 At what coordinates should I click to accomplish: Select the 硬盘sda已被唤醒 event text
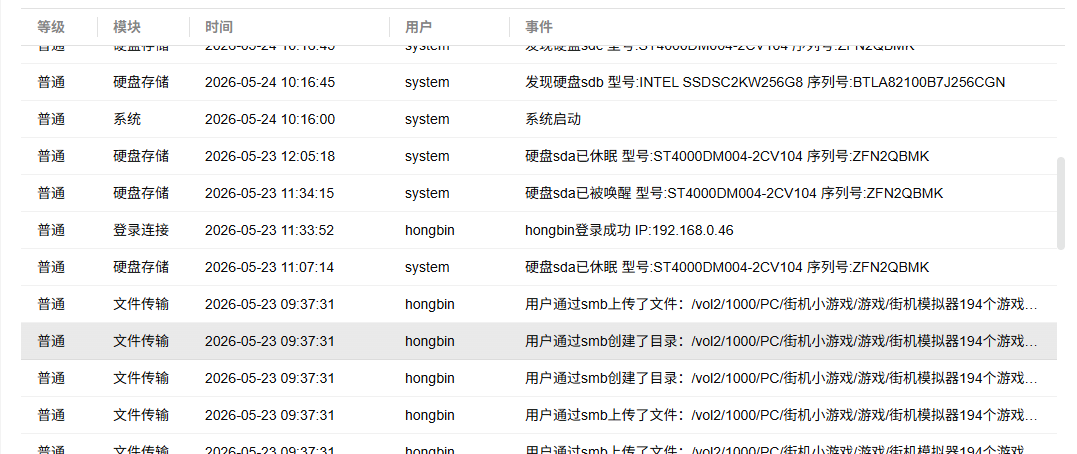734,194
